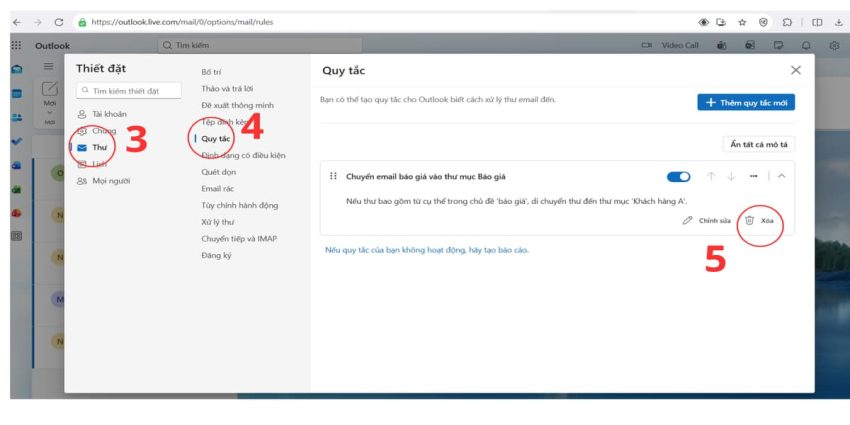
Task: Open Chuyển tiếp và IMAP settings
Action: click(x=239, y=239)
